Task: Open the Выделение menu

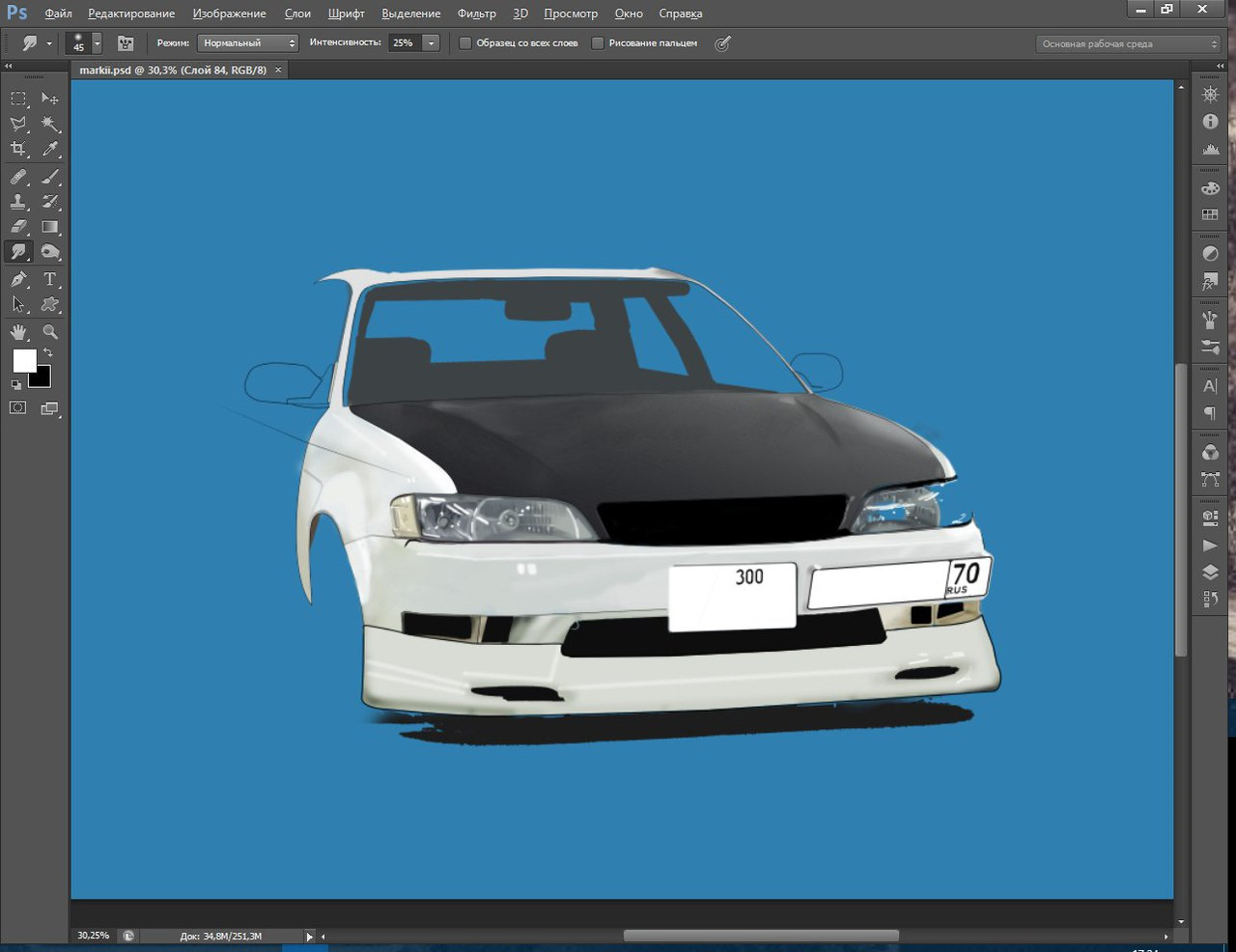Action: click(410, 14)
